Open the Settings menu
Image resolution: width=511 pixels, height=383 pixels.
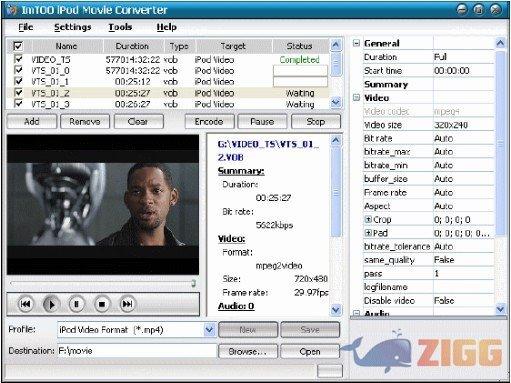pos(73,27)
